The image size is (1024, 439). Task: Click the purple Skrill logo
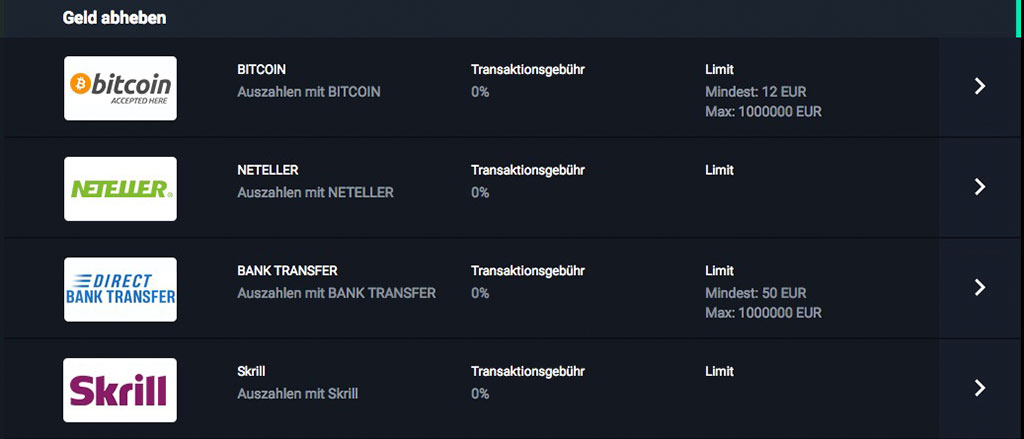coord(120,390)
